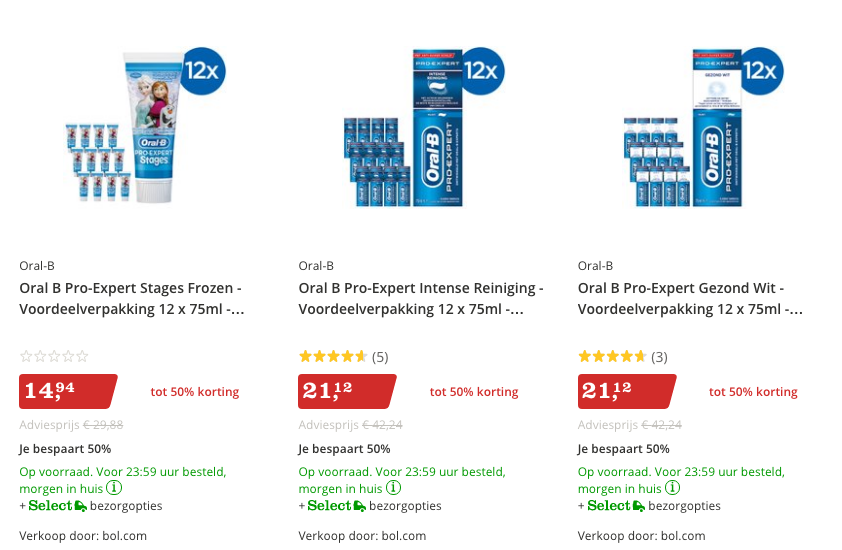Screen dimensions: 842x550
Task: Open Oral B Pro-Expert Stages Frozen product title
Action: pos(131,298)
